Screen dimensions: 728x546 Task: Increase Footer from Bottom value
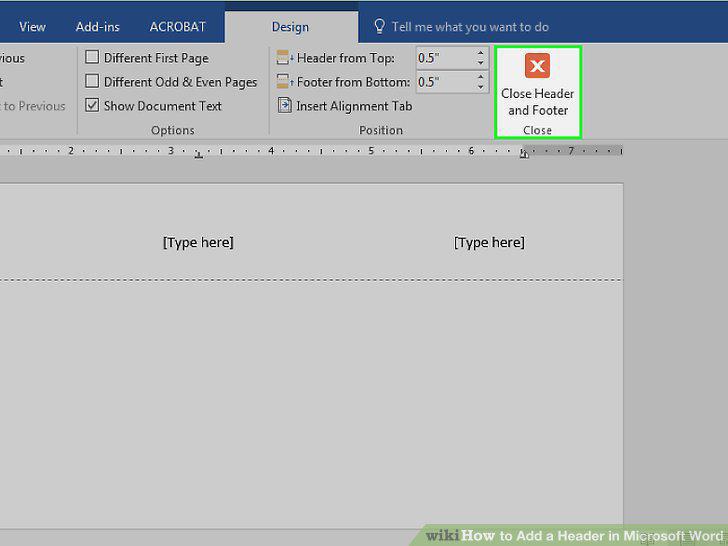481,77
